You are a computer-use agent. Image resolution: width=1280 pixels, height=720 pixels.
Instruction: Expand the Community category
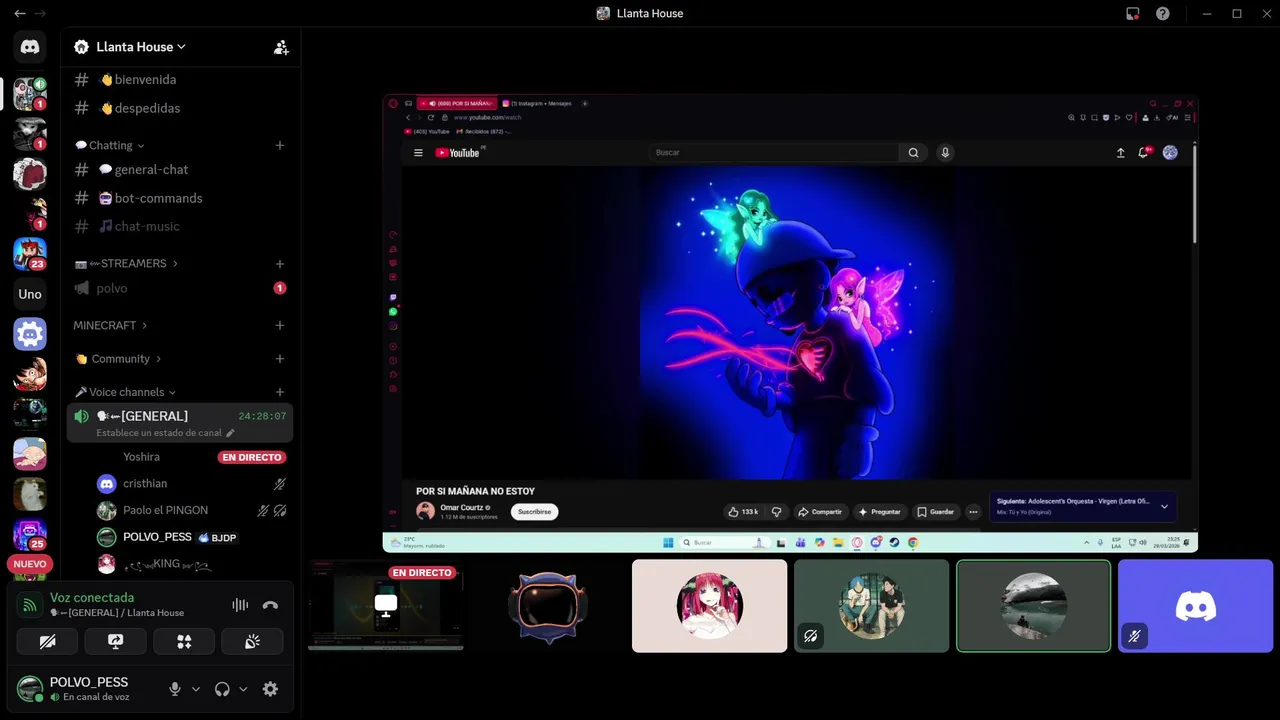pos(118,359)
